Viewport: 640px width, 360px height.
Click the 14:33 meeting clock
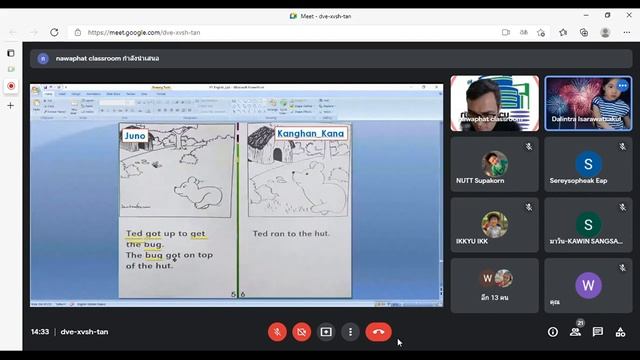40,332
